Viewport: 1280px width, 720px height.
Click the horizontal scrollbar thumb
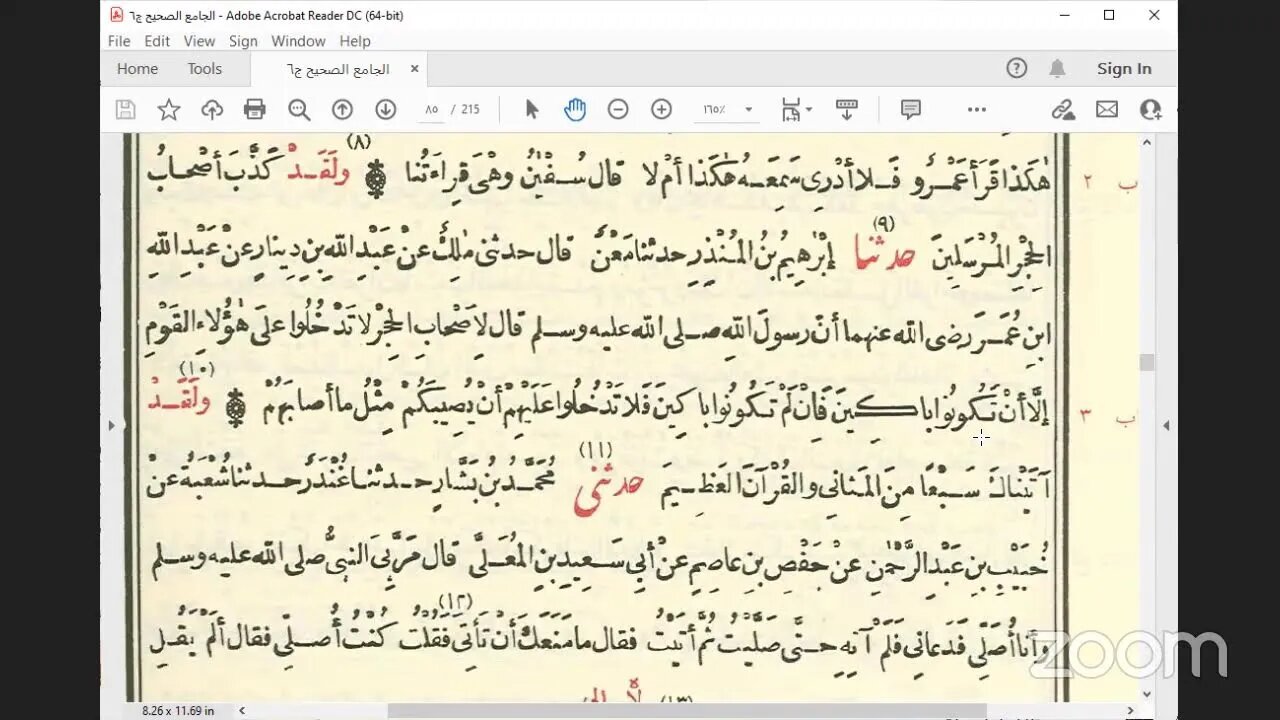687,710
